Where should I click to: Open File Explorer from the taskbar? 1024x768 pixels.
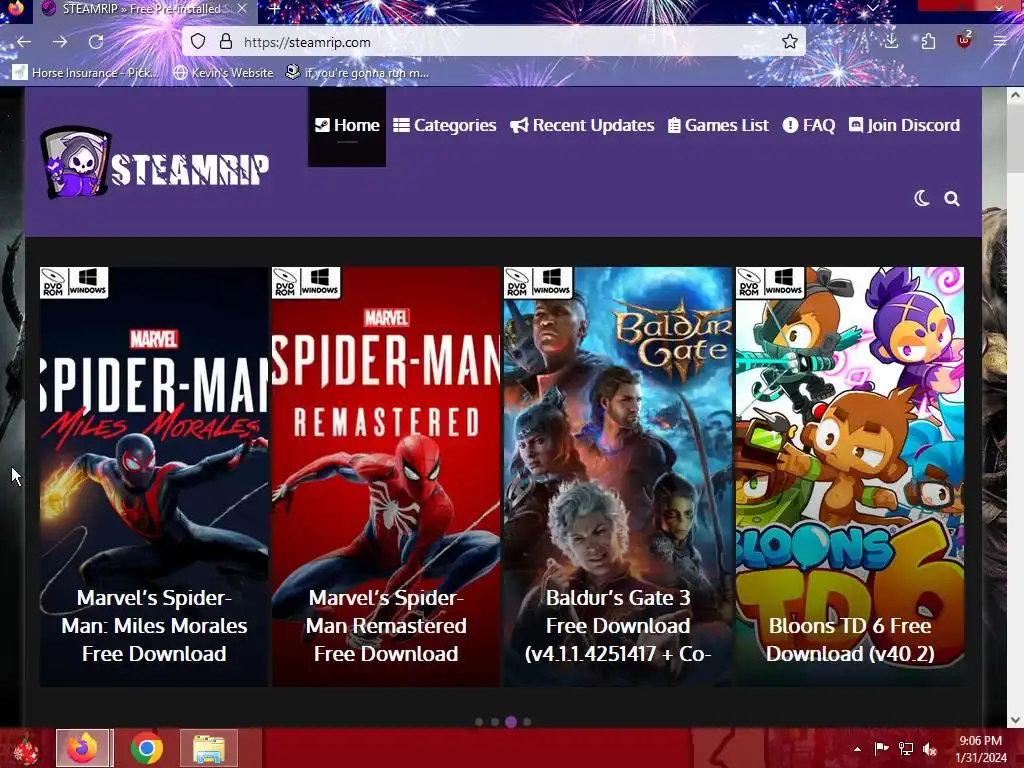pyautogui.click(x=209, y=748)
